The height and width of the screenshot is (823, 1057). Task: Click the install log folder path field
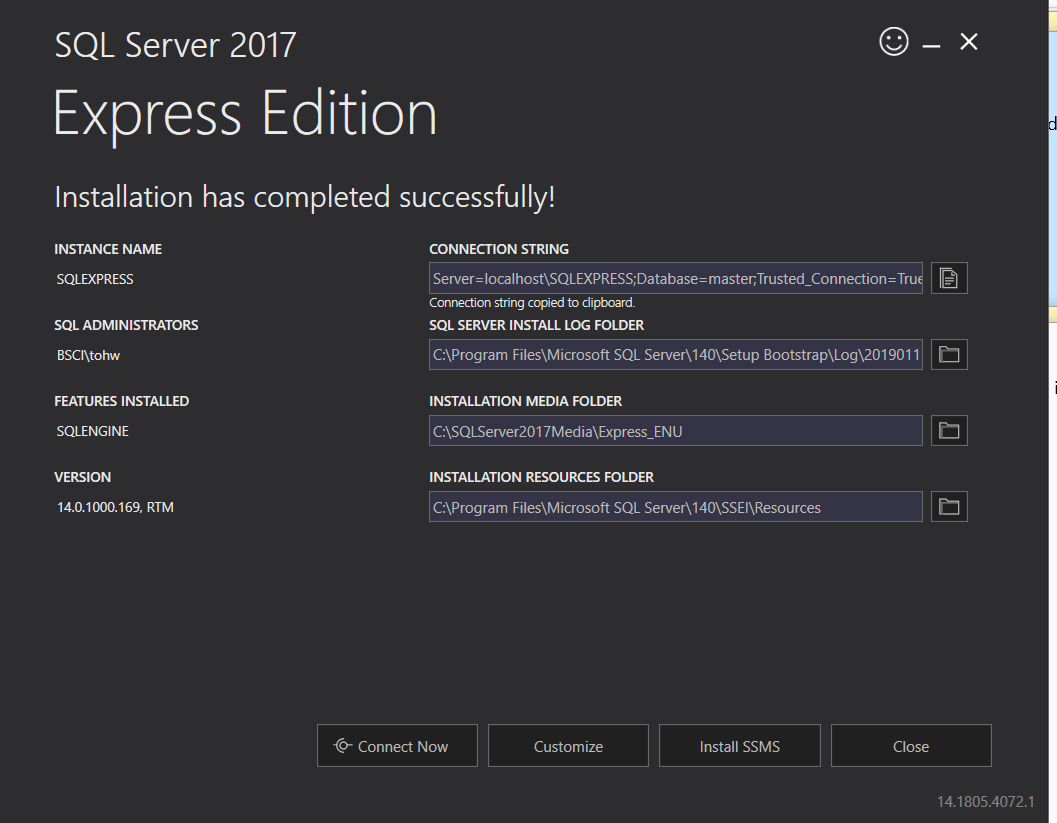point(675,355)
